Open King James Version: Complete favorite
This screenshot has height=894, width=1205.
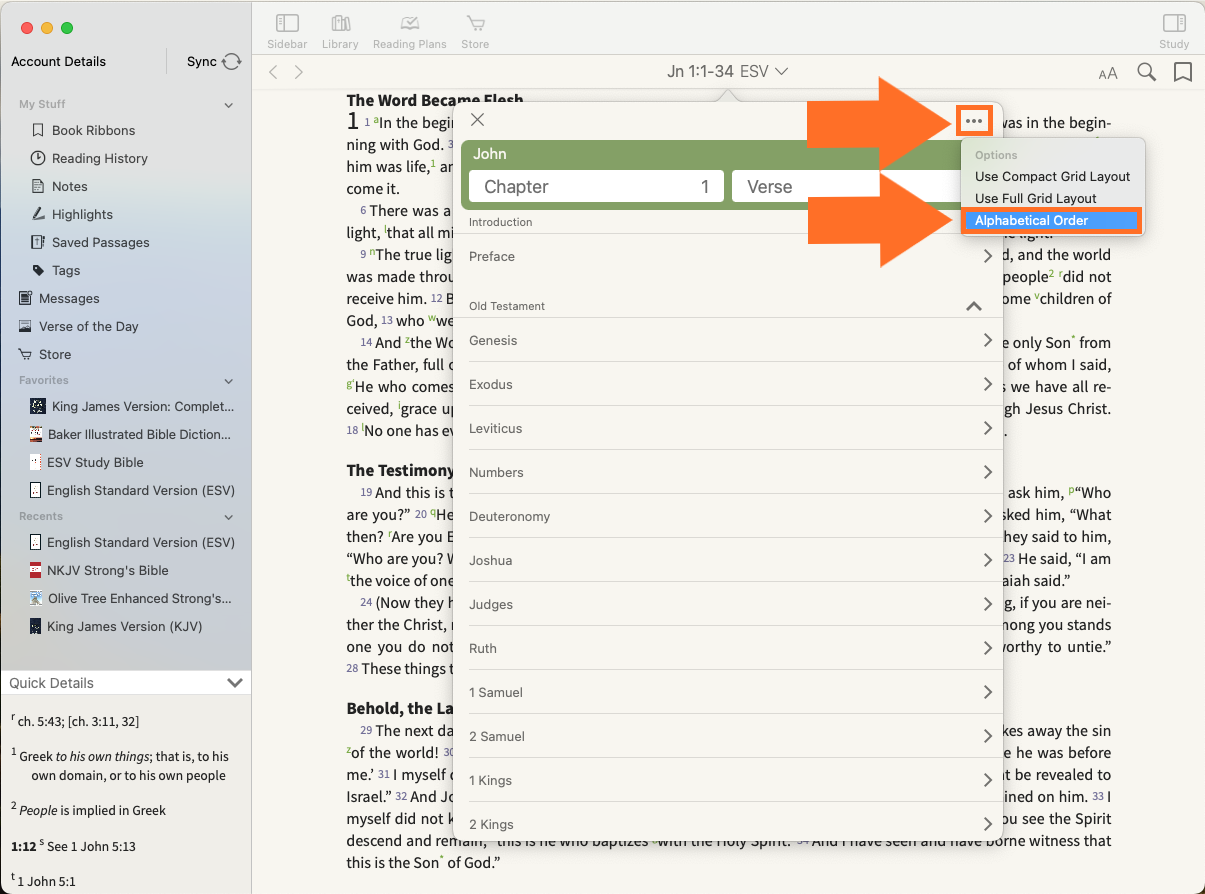pos(132,406)
